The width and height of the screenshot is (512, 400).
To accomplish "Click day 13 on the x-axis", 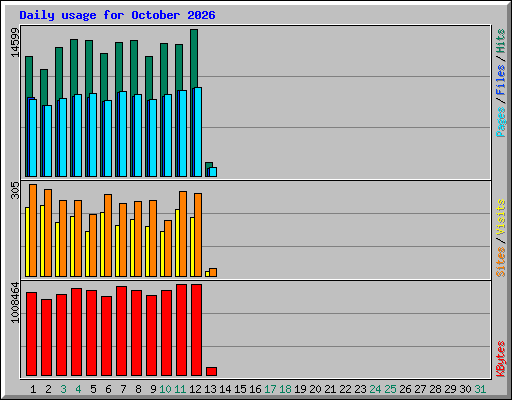I will click(210, 389).
